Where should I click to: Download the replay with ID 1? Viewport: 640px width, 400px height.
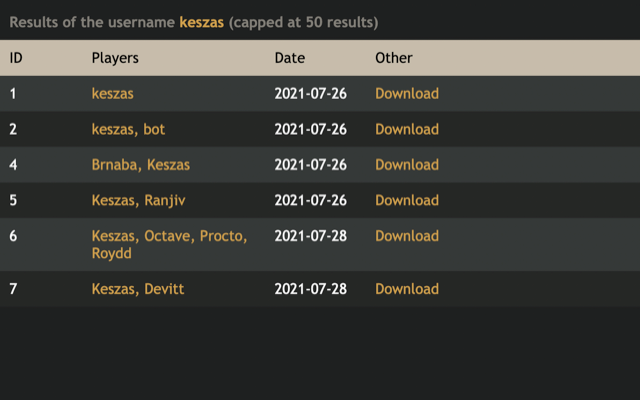point(407,93)
